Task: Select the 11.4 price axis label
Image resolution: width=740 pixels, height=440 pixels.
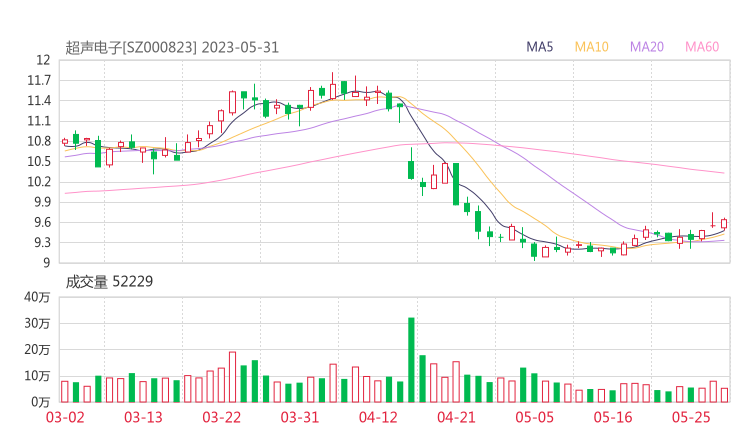Action: 39,101
